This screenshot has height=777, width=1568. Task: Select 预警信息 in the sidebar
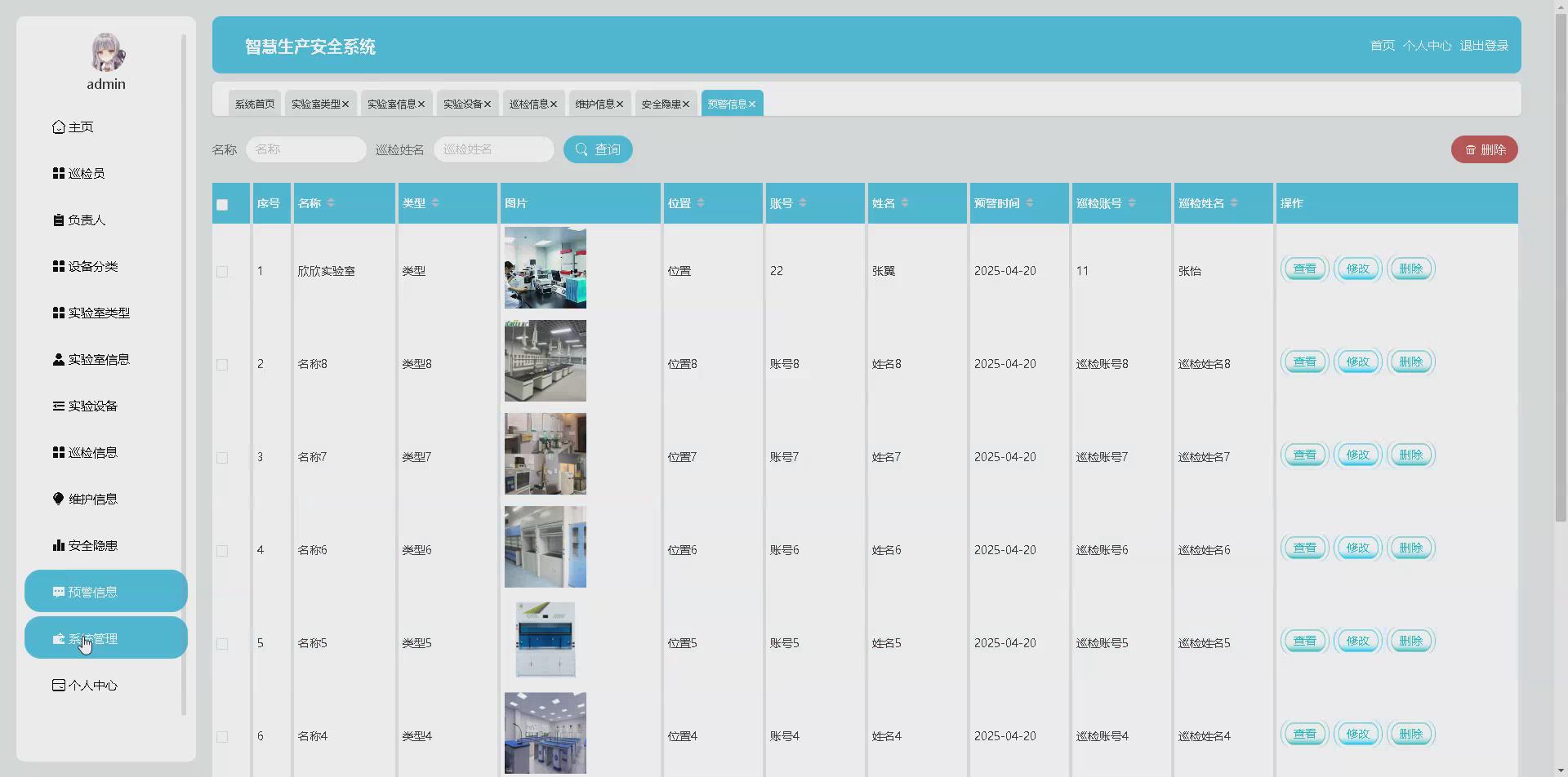tap(105, 592)
